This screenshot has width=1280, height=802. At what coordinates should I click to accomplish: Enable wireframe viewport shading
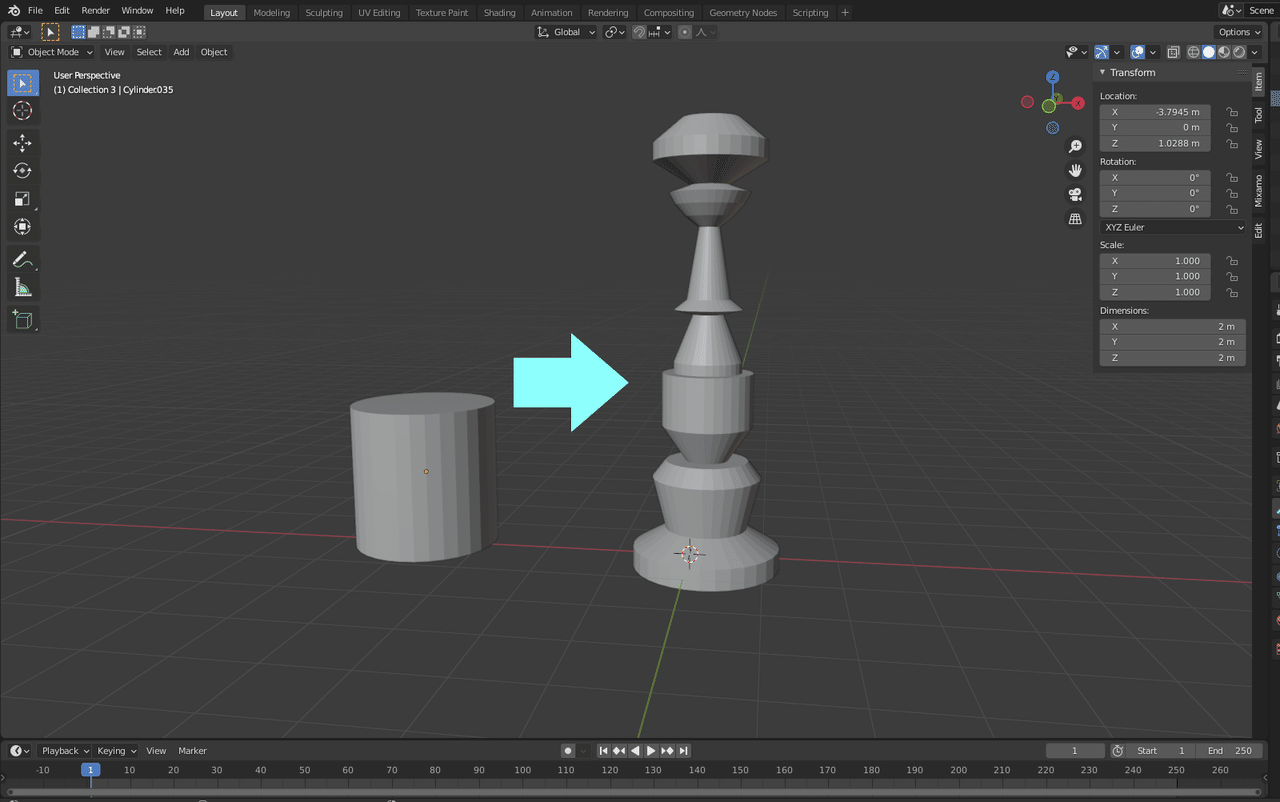pos(1193,52)
